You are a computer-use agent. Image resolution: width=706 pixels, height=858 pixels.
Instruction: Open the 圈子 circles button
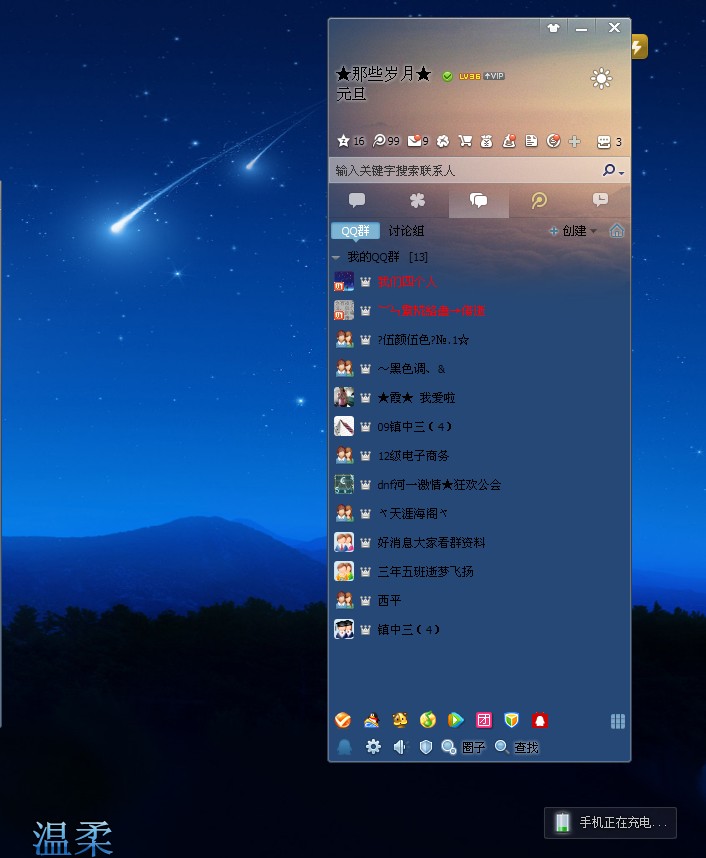tap(464, 747)
